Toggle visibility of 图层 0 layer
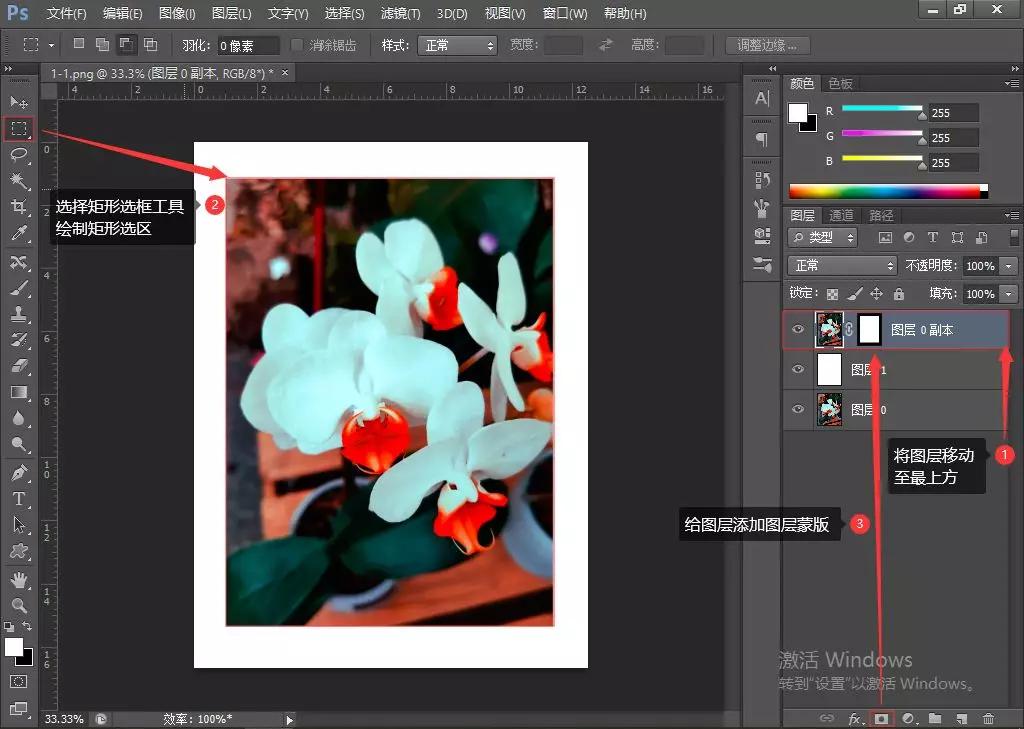1024x729 pixels. coord(798,409)
